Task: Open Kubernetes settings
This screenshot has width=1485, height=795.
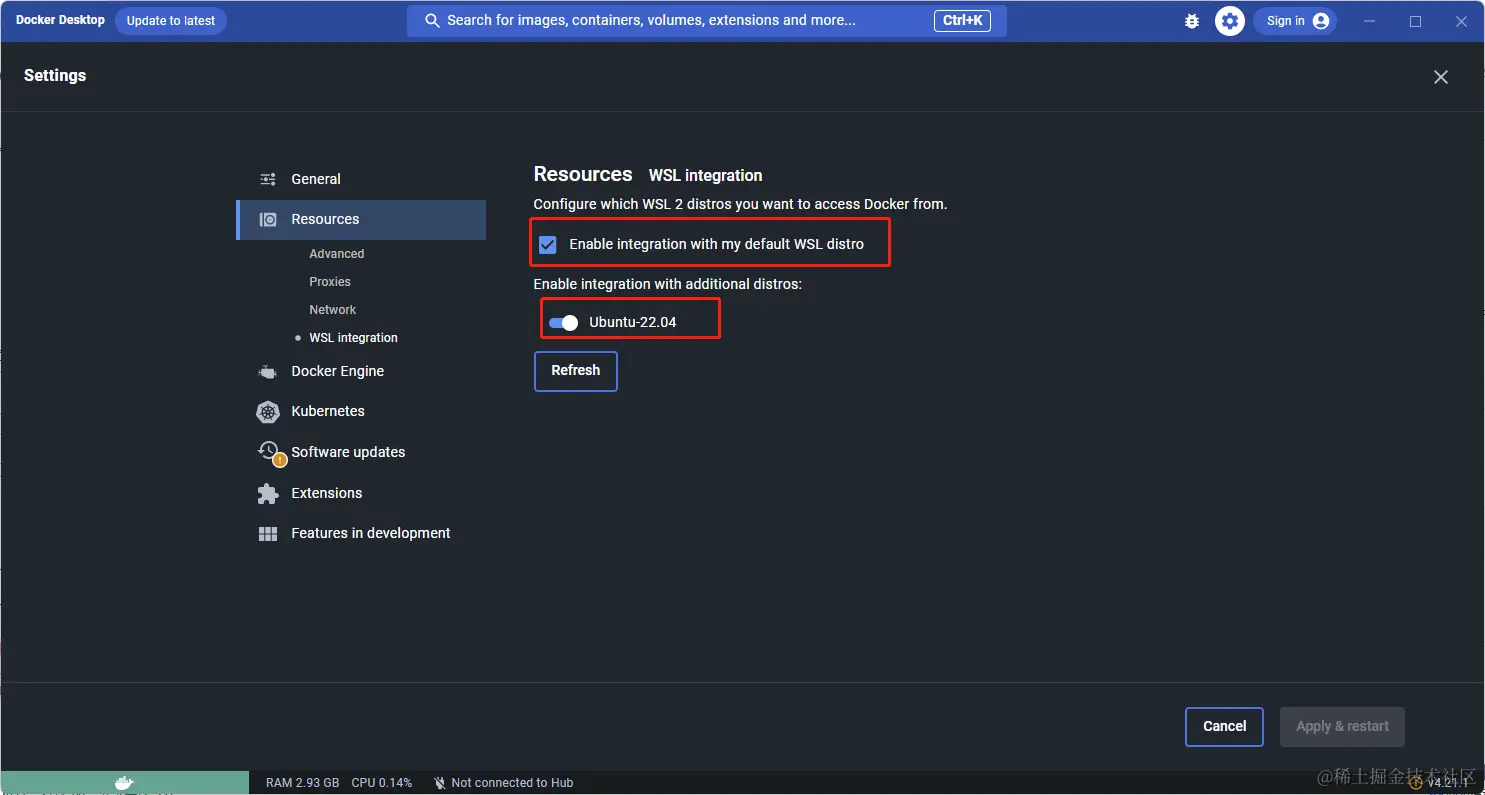Action: [328, 411]
